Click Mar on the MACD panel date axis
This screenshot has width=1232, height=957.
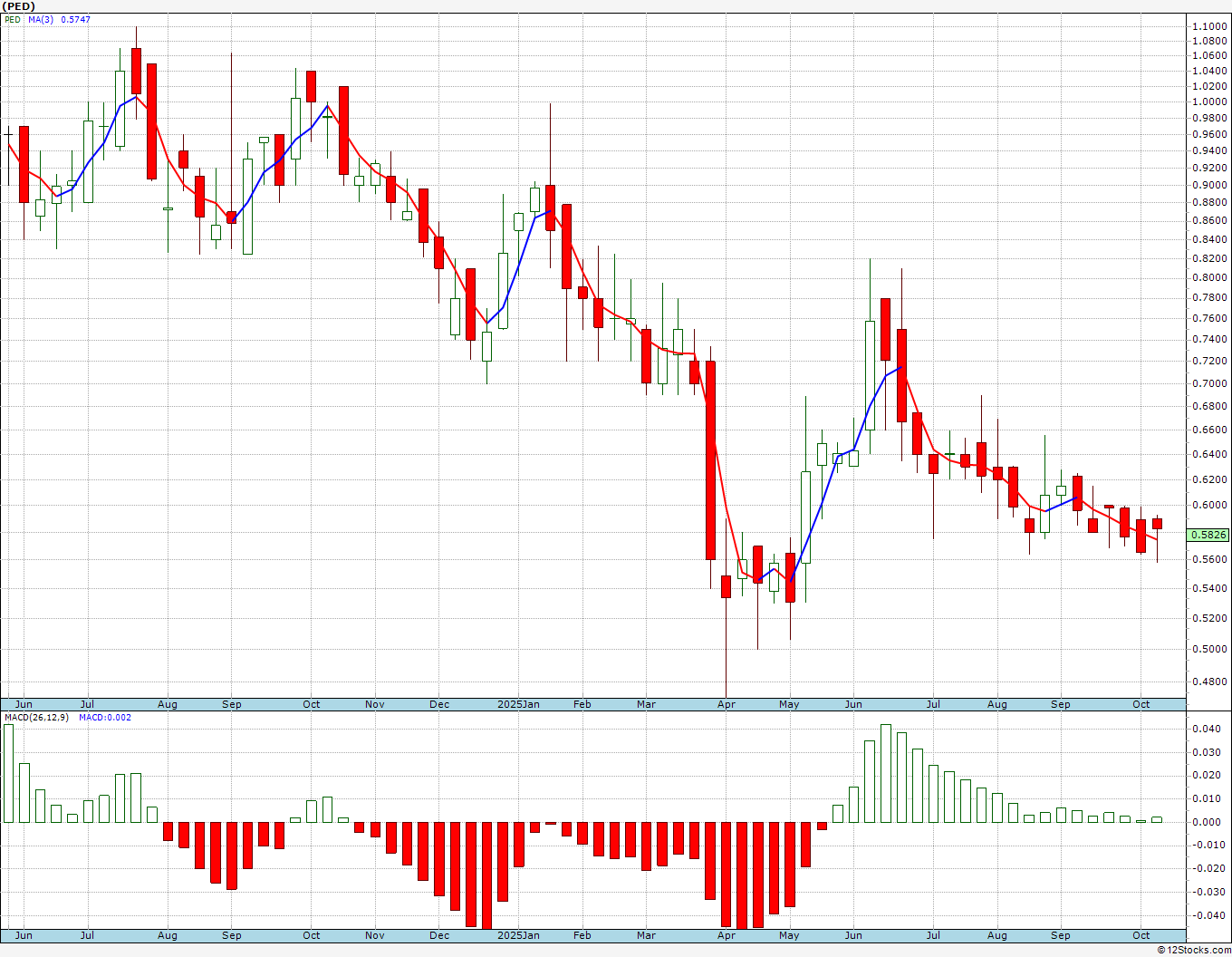(646, 935)
